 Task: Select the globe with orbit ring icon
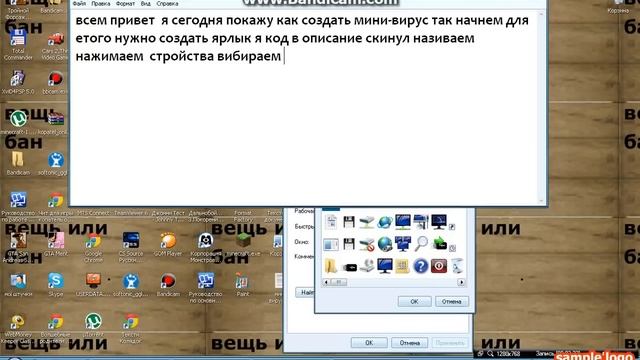[384, 222]
